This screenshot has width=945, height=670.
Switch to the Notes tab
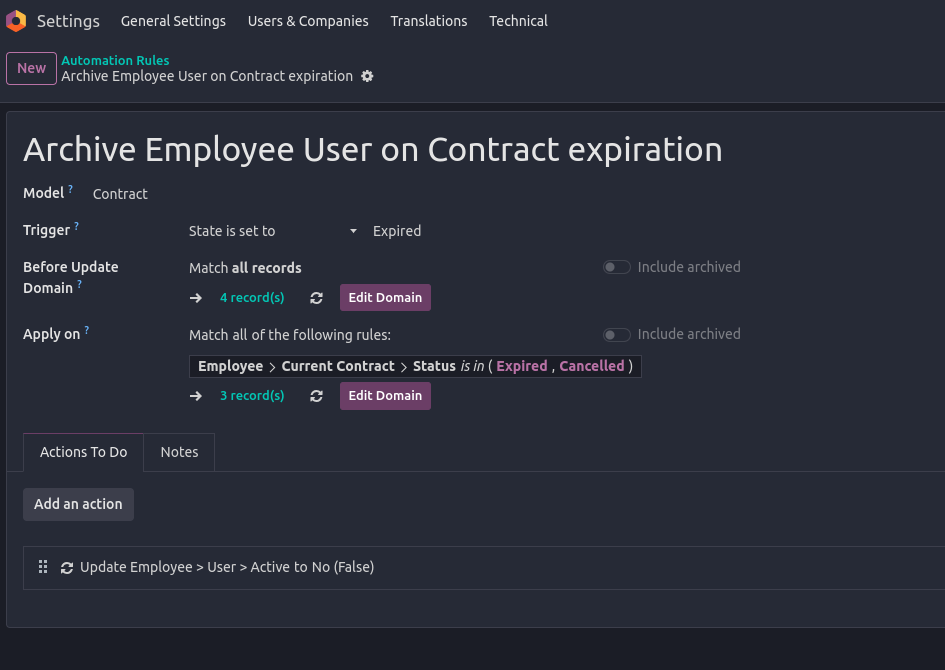(179, 452)
